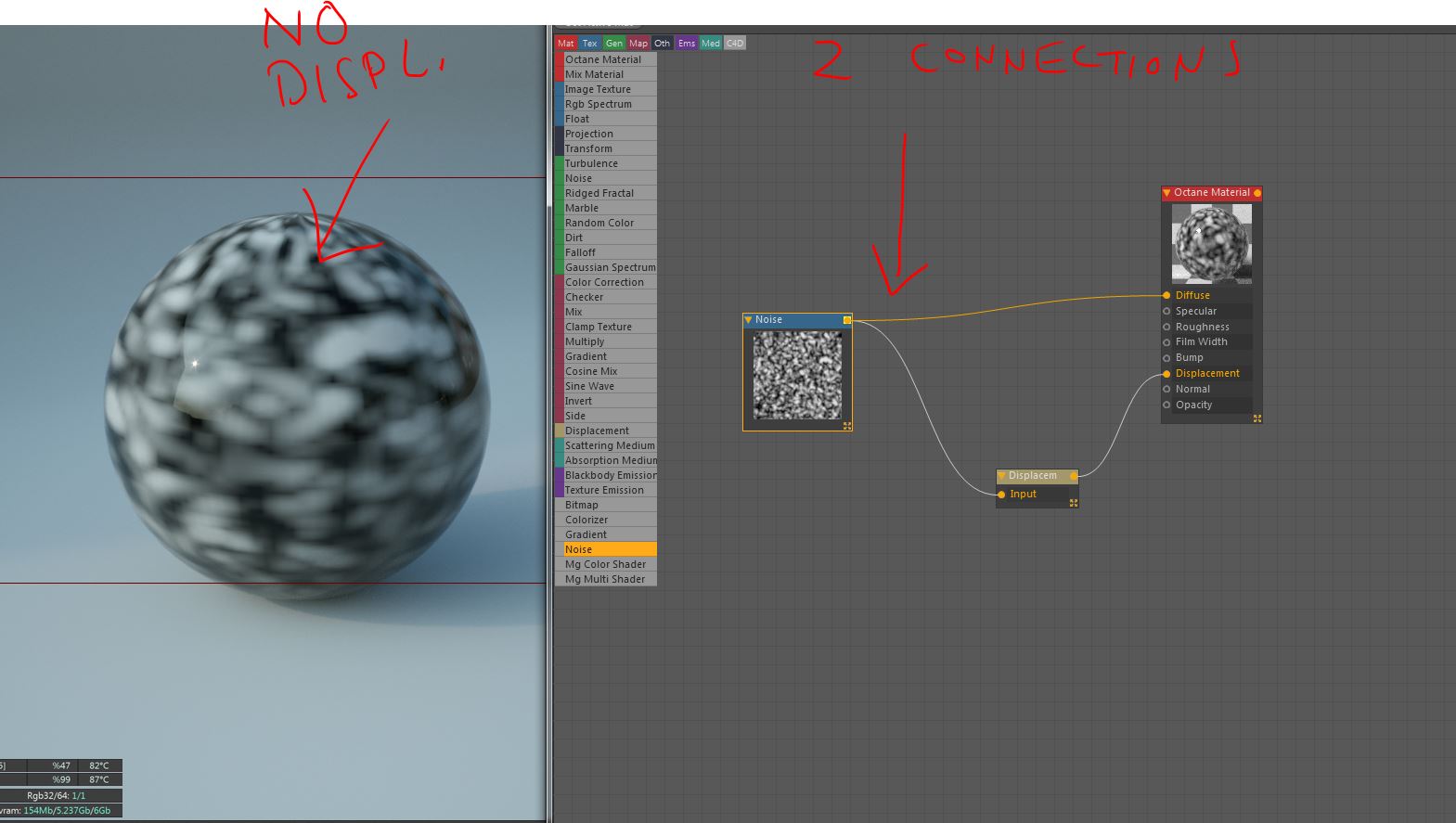
Task: Switch to the Tex filter tab
Action: [x=589, y=44]
